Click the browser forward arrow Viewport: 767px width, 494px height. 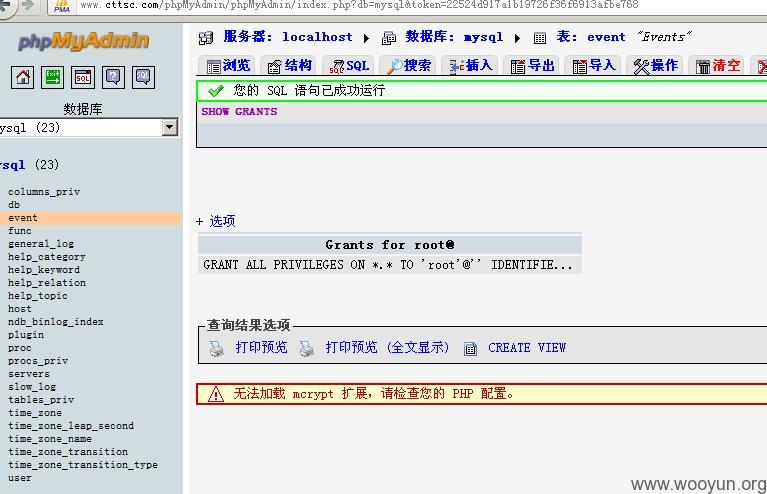[27, 6]
